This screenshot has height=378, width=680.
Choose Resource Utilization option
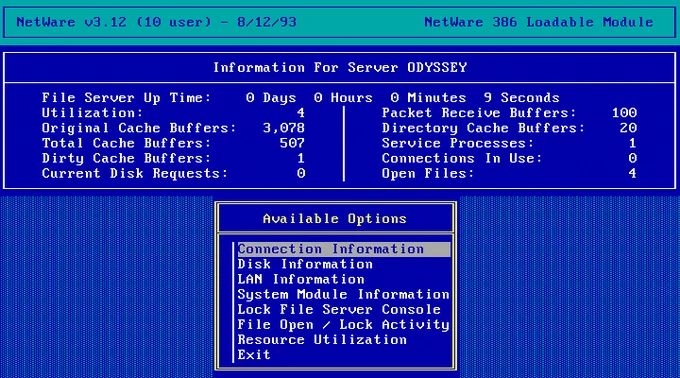click(322, 340)
